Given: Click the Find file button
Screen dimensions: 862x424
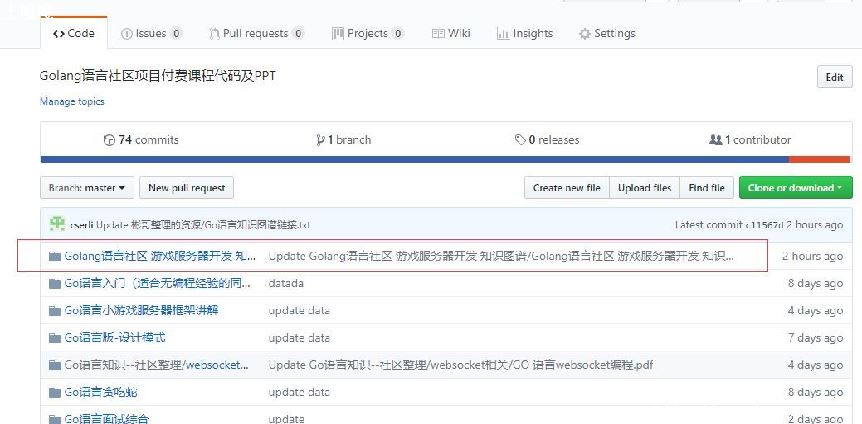Looking at the screenshot, I should coord(706,188).
